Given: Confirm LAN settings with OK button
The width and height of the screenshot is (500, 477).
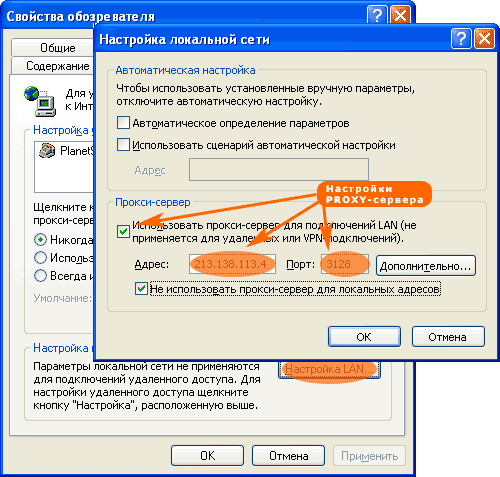Looking at the screenshot, I should (364, 337).
